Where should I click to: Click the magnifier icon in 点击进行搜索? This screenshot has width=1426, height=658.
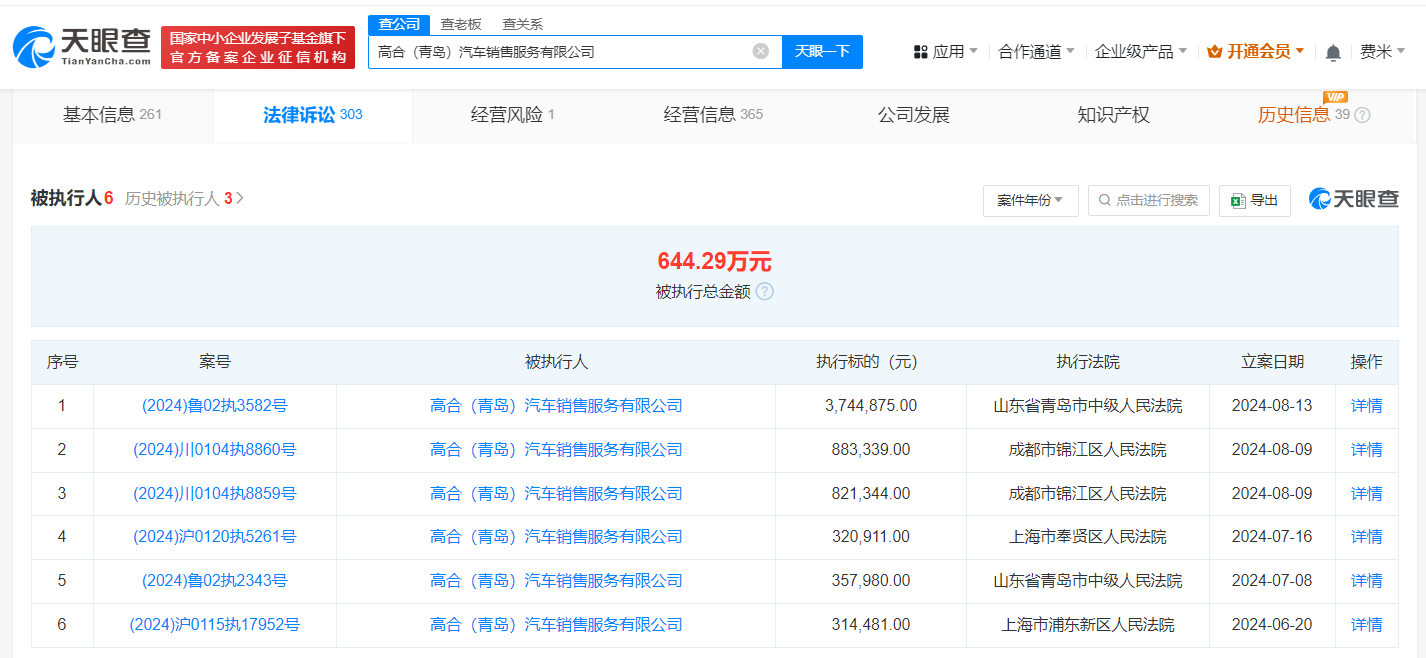coord(1104,200)
